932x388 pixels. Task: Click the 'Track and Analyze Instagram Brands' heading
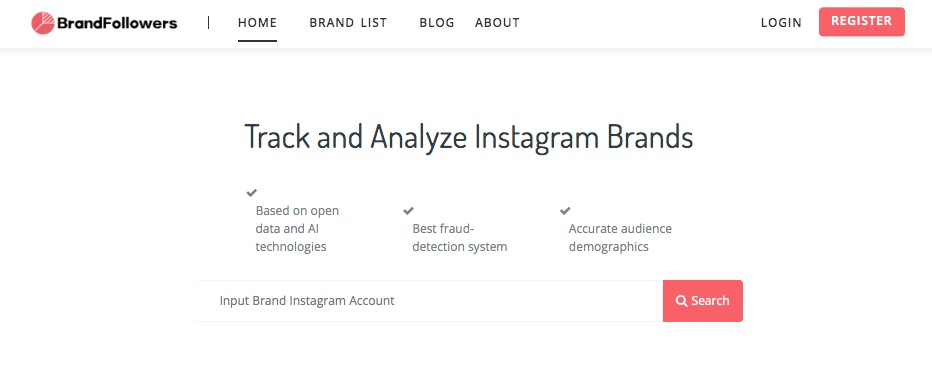pyautogui.click(x=468, y=137)
